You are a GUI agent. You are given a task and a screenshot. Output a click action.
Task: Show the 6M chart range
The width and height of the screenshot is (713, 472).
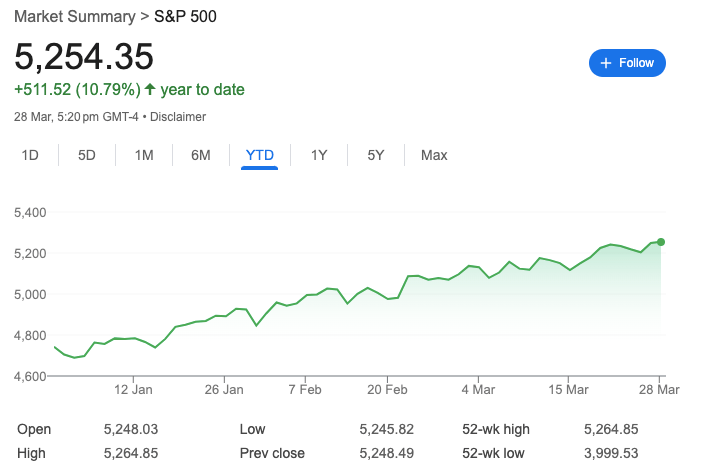[x=201, y=155]
